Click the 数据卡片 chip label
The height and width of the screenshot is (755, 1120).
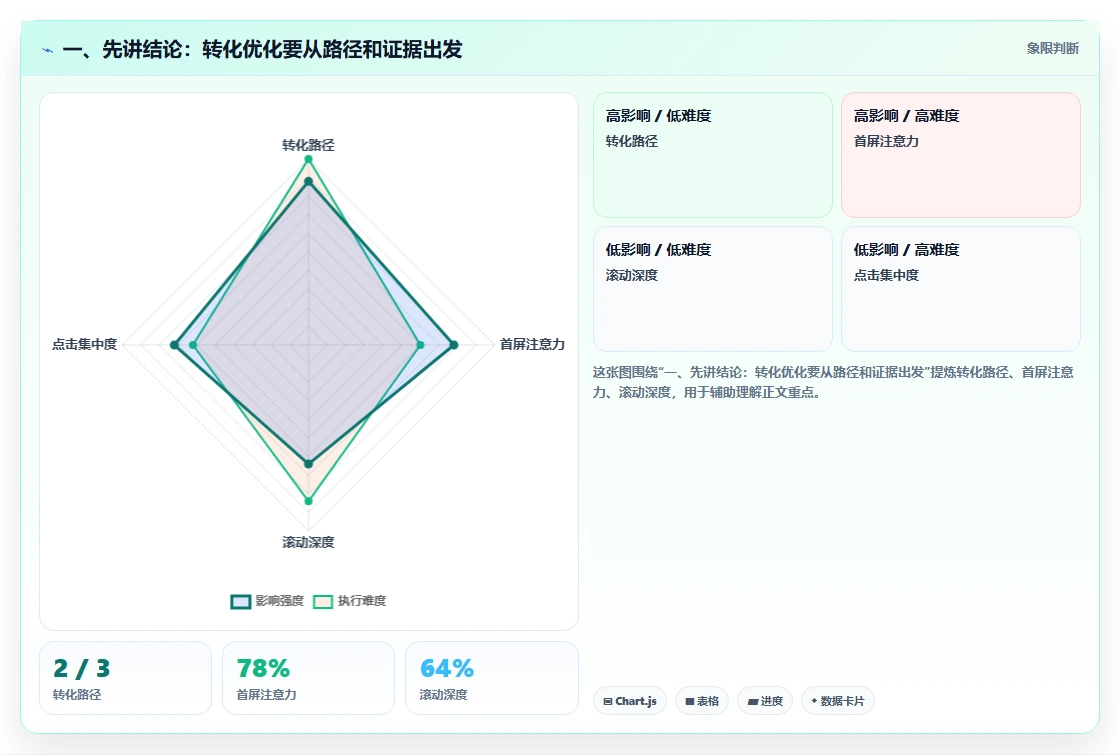[842, 701]
